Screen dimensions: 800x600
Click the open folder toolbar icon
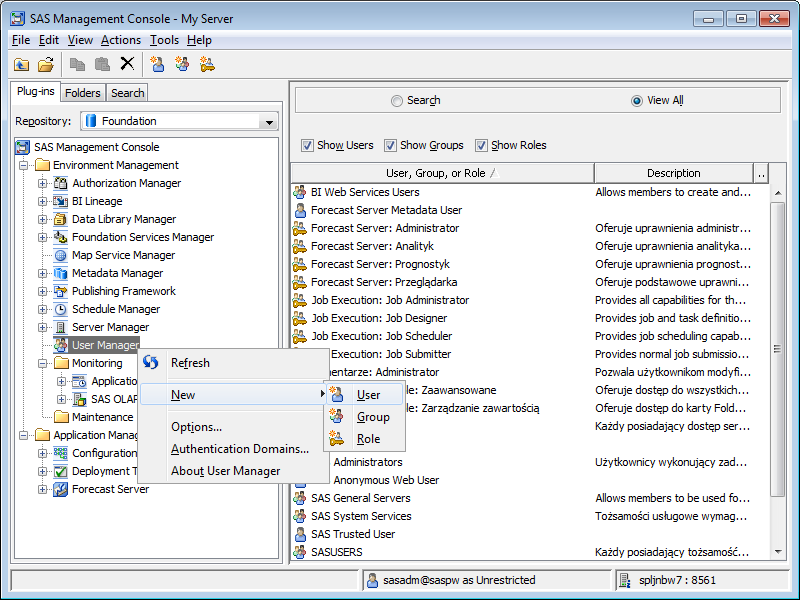tap(46, 64)
